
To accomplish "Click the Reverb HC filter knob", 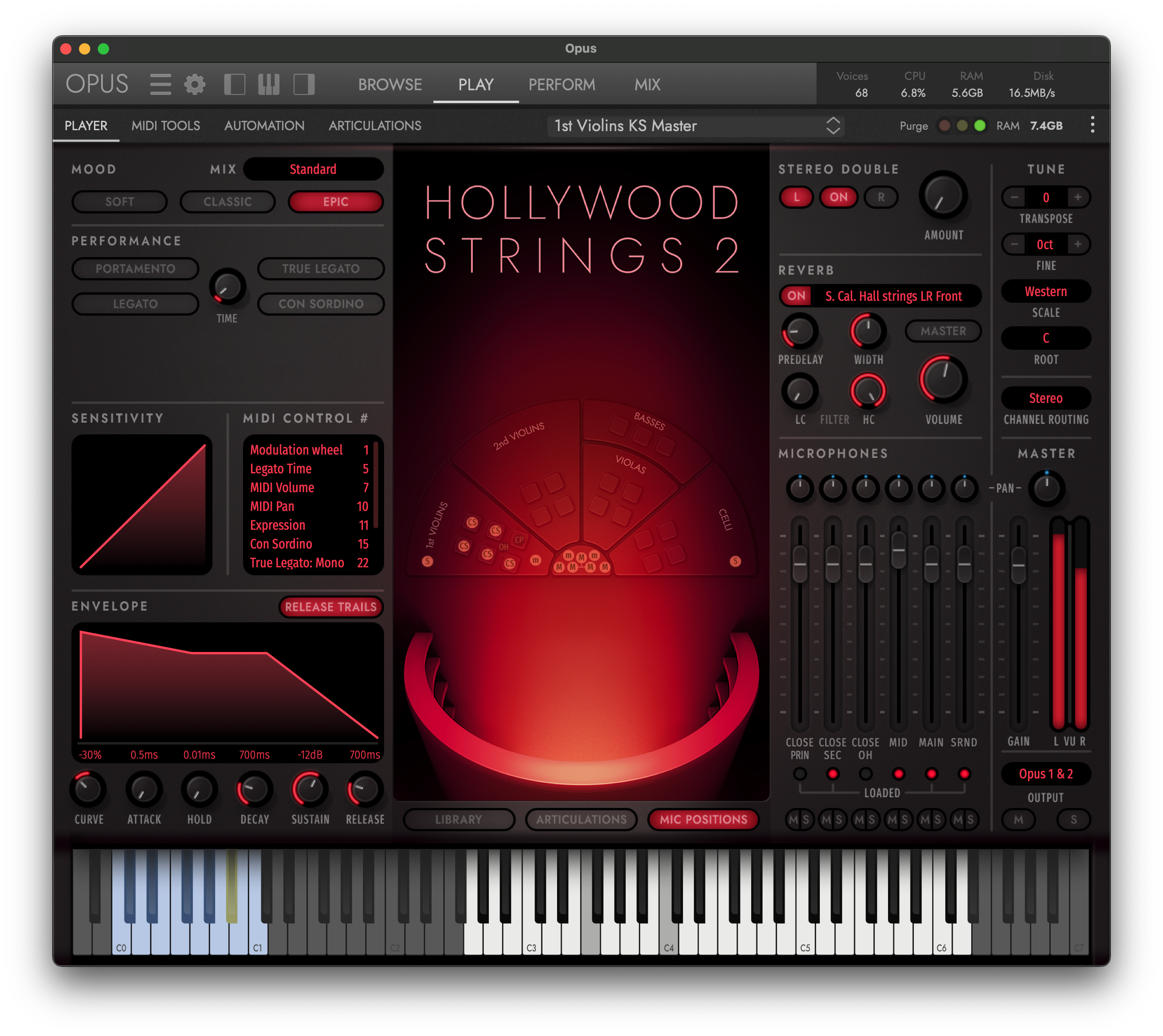I will pyautogui.click(x=868, y=392).
